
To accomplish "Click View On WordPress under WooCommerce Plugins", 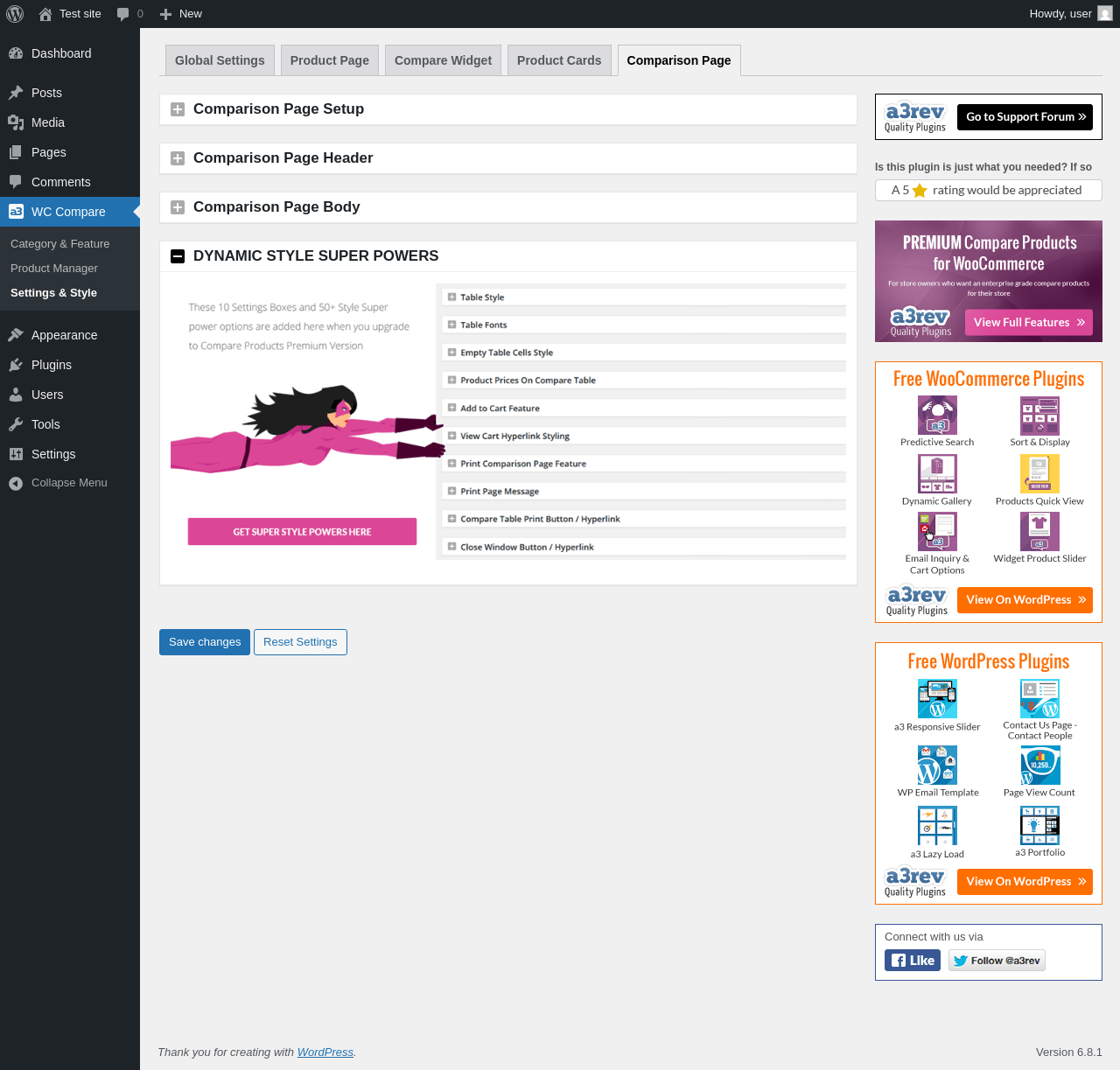I will [1025, 600].
